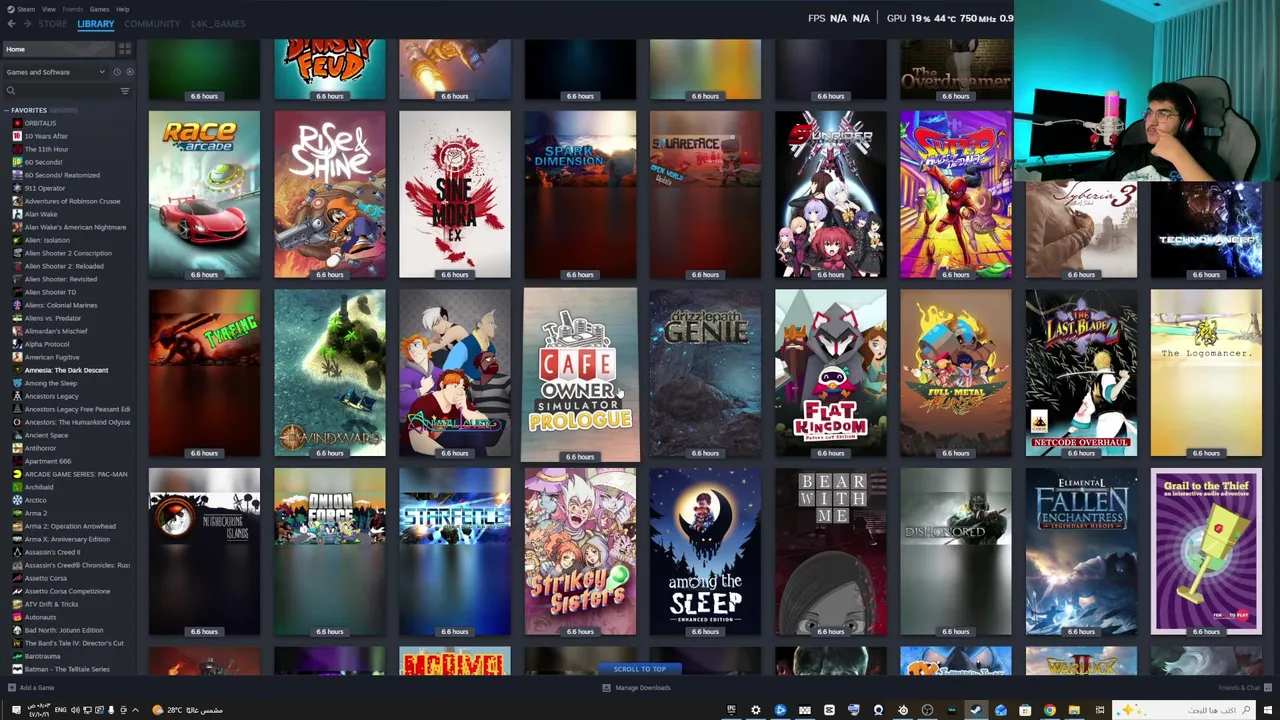
Task: Open Alan Wake icon in sidebar
Action: coord(17,214)
